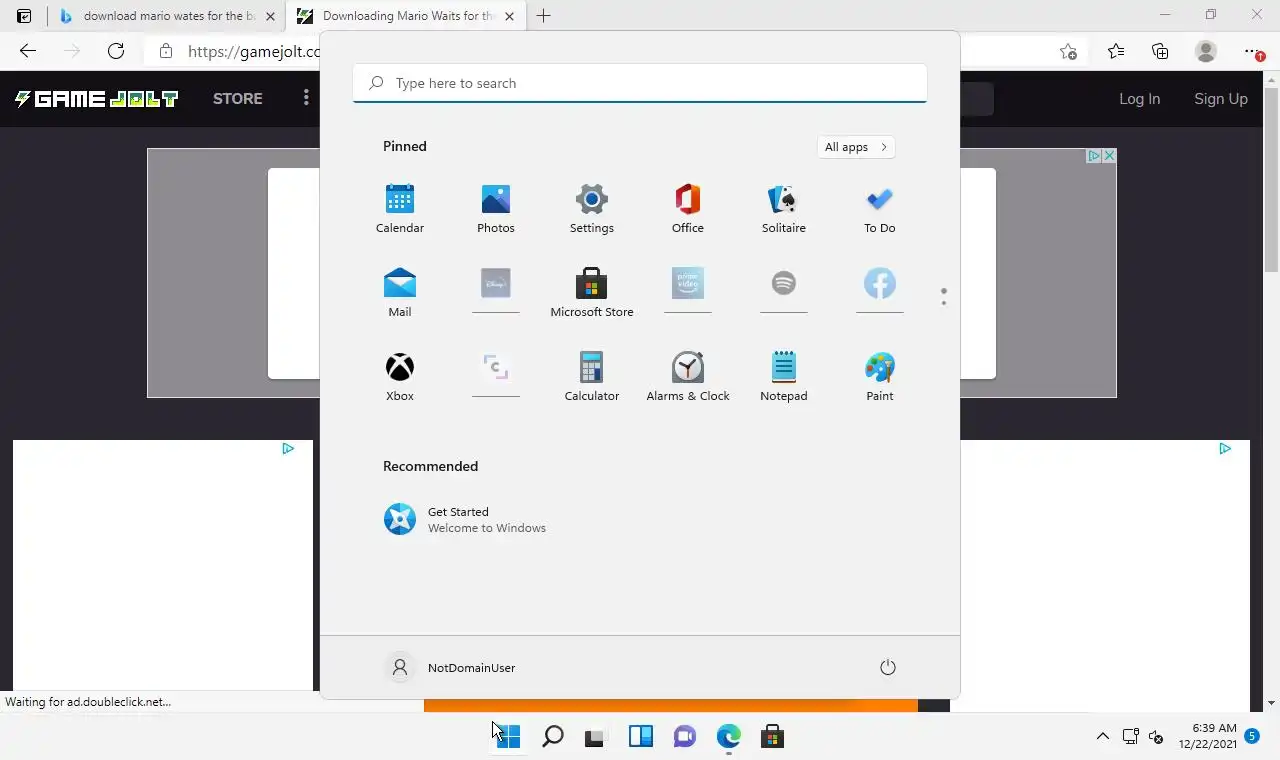Open Notepad from the Start menu
This screenshot has height=760, width=1280.
point(784,377)
